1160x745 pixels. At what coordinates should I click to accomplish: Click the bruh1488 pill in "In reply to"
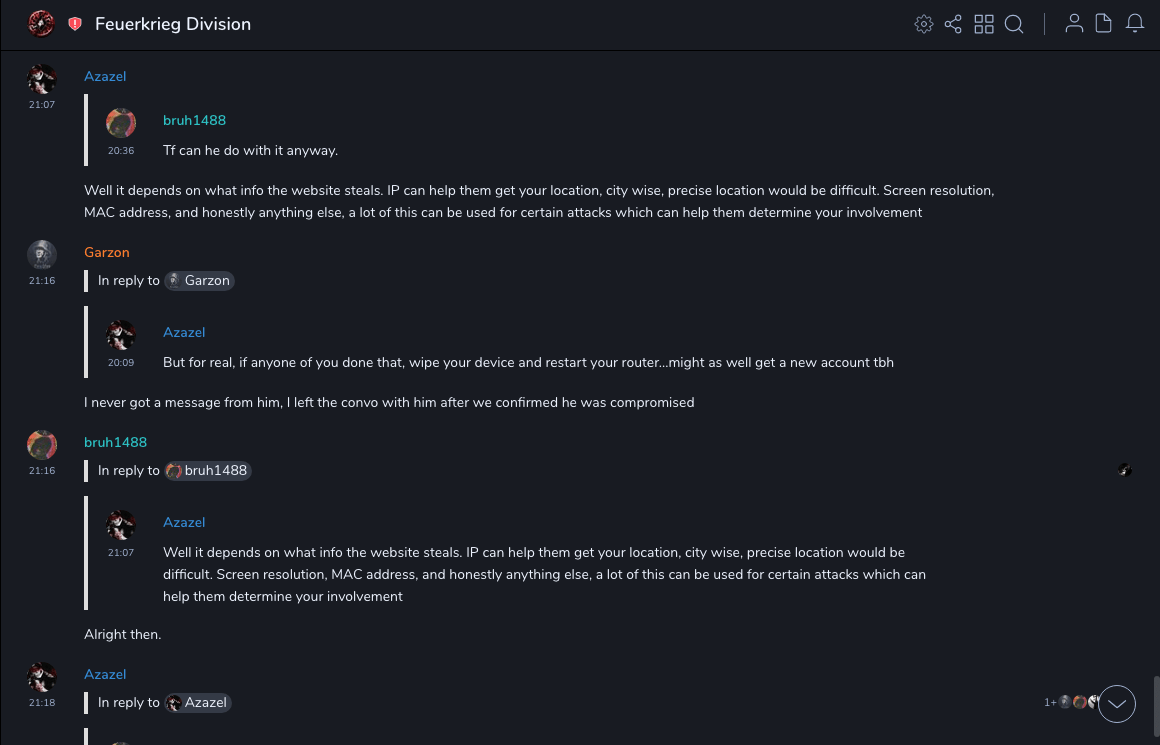click(x=208, y=471)
